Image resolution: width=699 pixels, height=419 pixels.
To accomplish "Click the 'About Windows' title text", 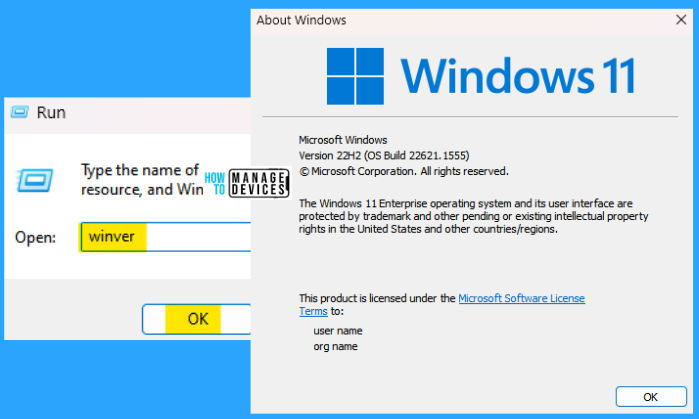I will (x=301, y=20).
